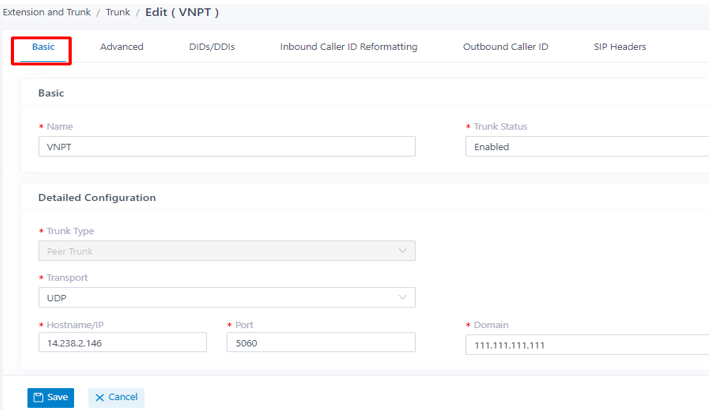The height and width of the screenshot is (413, 712).
Task: Focus the Hostname/IP input field
Action: tap(122, 343)
